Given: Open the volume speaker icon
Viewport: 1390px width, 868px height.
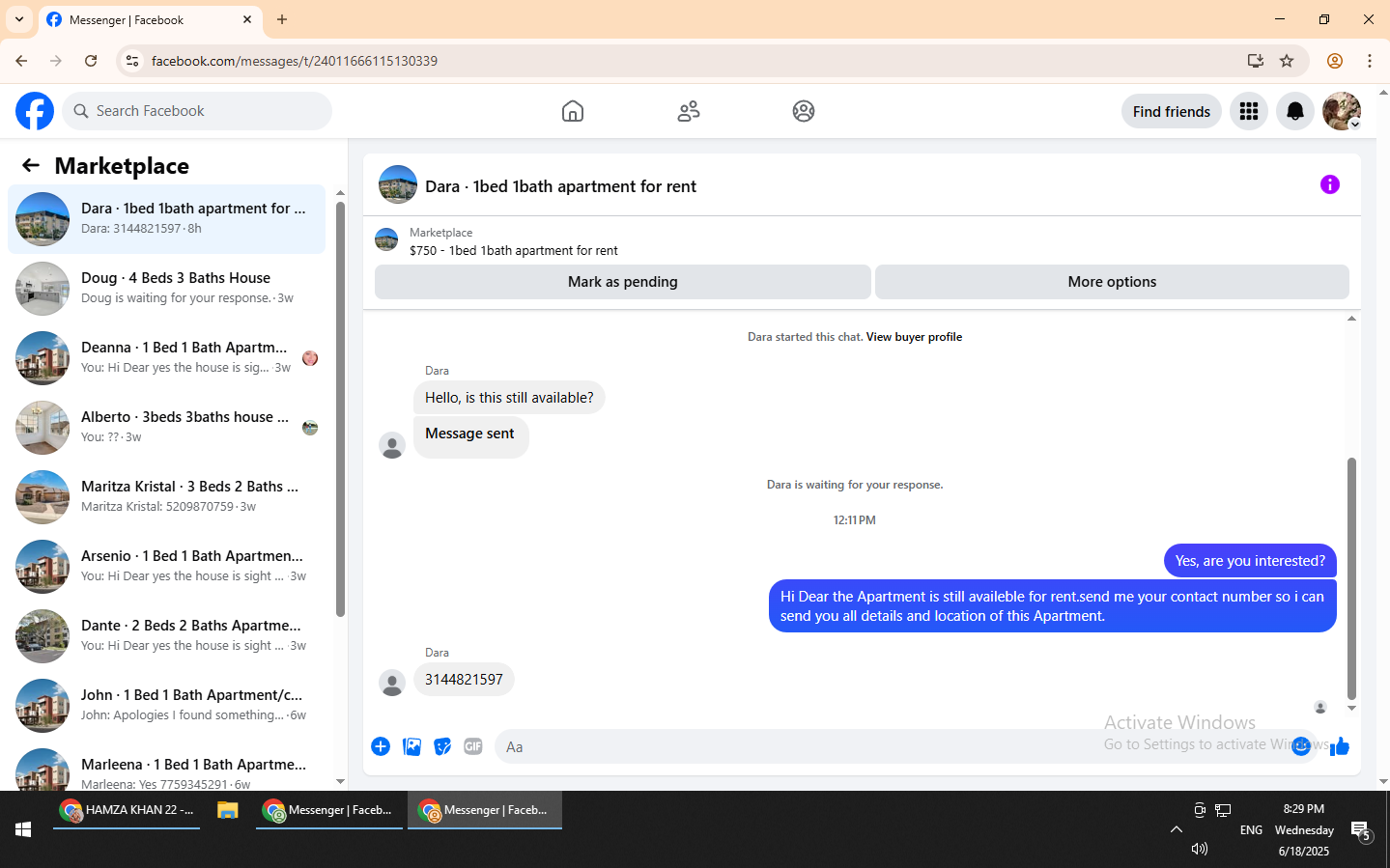Looking at the screenshot, I should [1200, 849].
